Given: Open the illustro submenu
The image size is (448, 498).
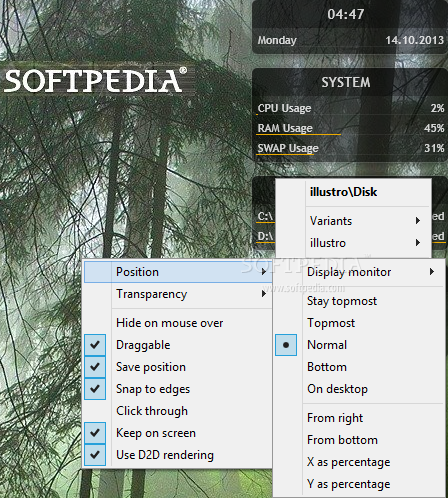Looking at the screenshot, I should point(353,243).
